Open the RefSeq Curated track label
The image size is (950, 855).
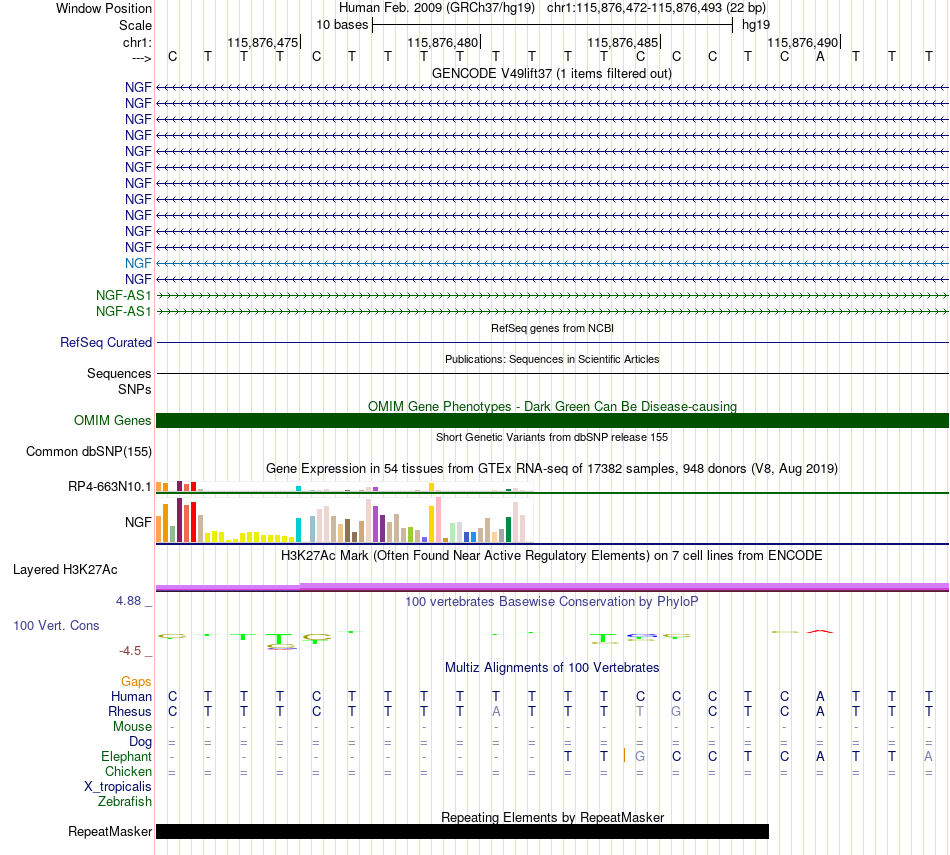(x=106, y=342)
